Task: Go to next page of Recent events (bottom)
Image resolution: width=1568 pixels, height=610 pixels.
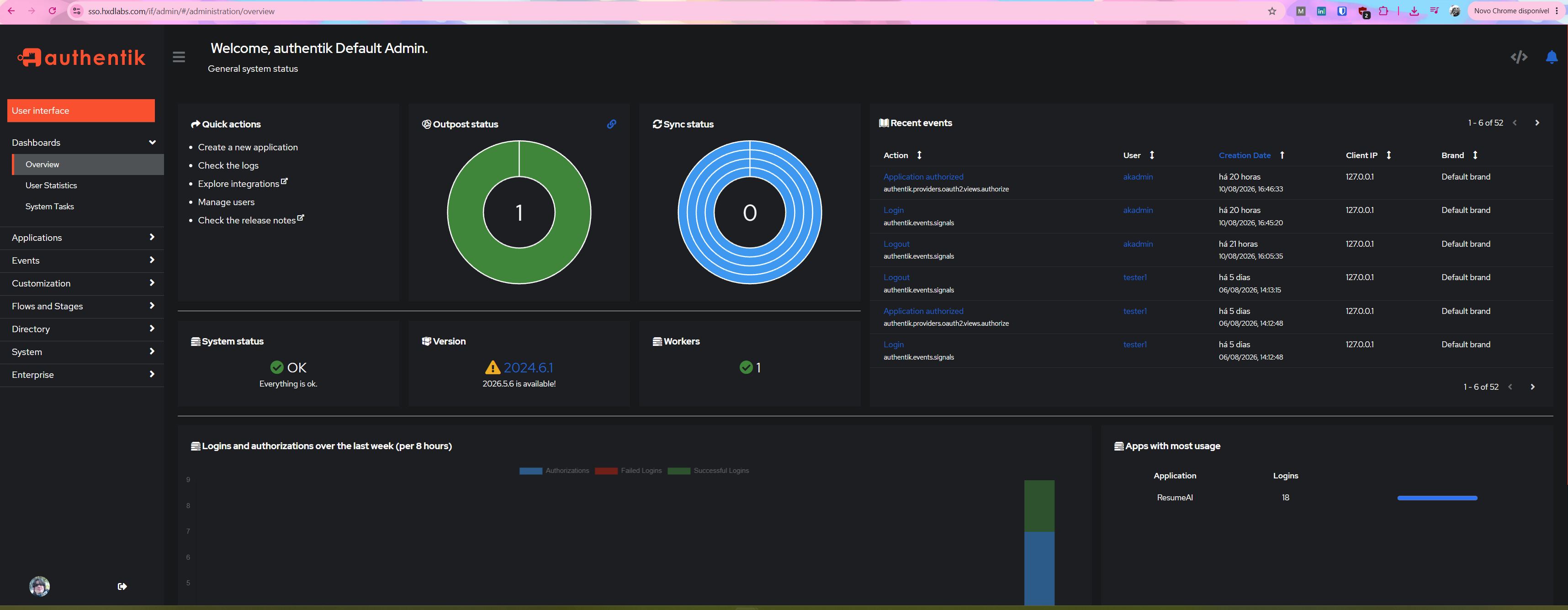Action: pyautogui.click(x=1533, y=387)
